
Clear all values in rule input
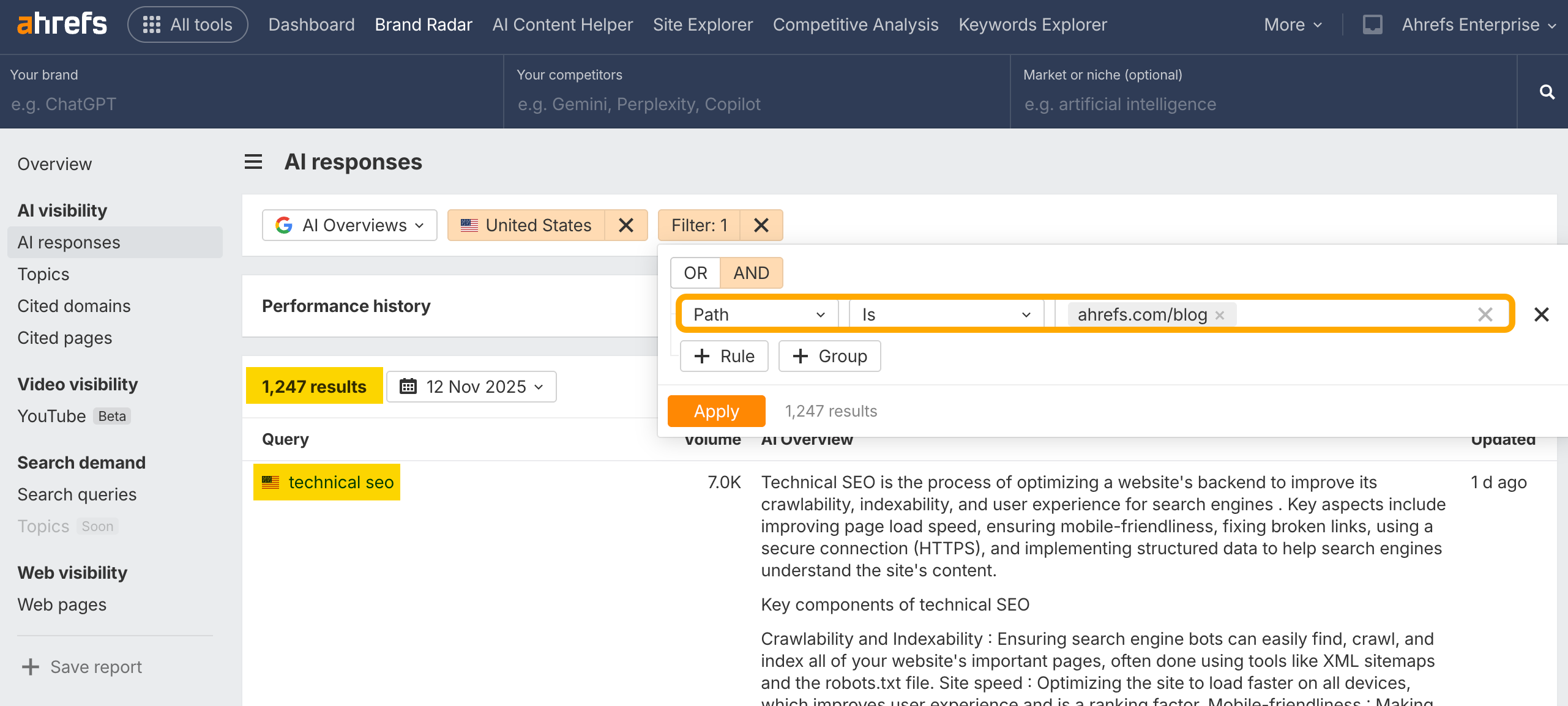(1485, 314)
